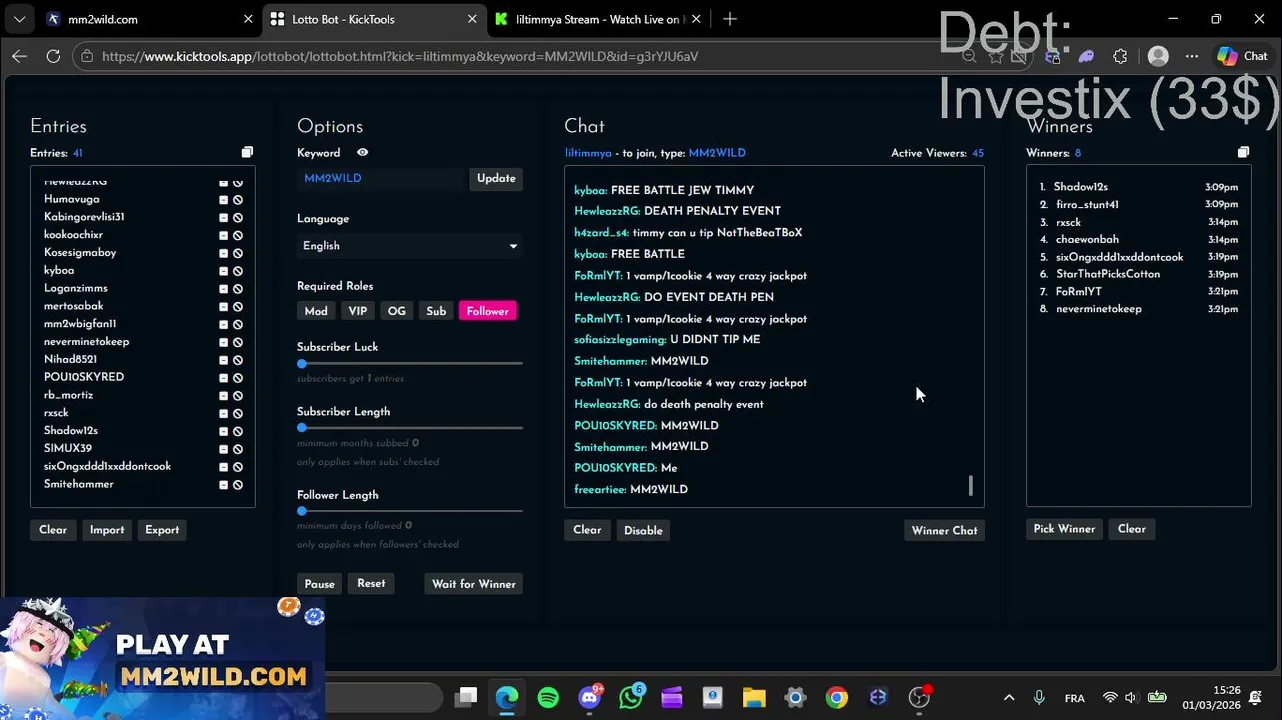Toggle the VIP required role

tap(357, 311)
